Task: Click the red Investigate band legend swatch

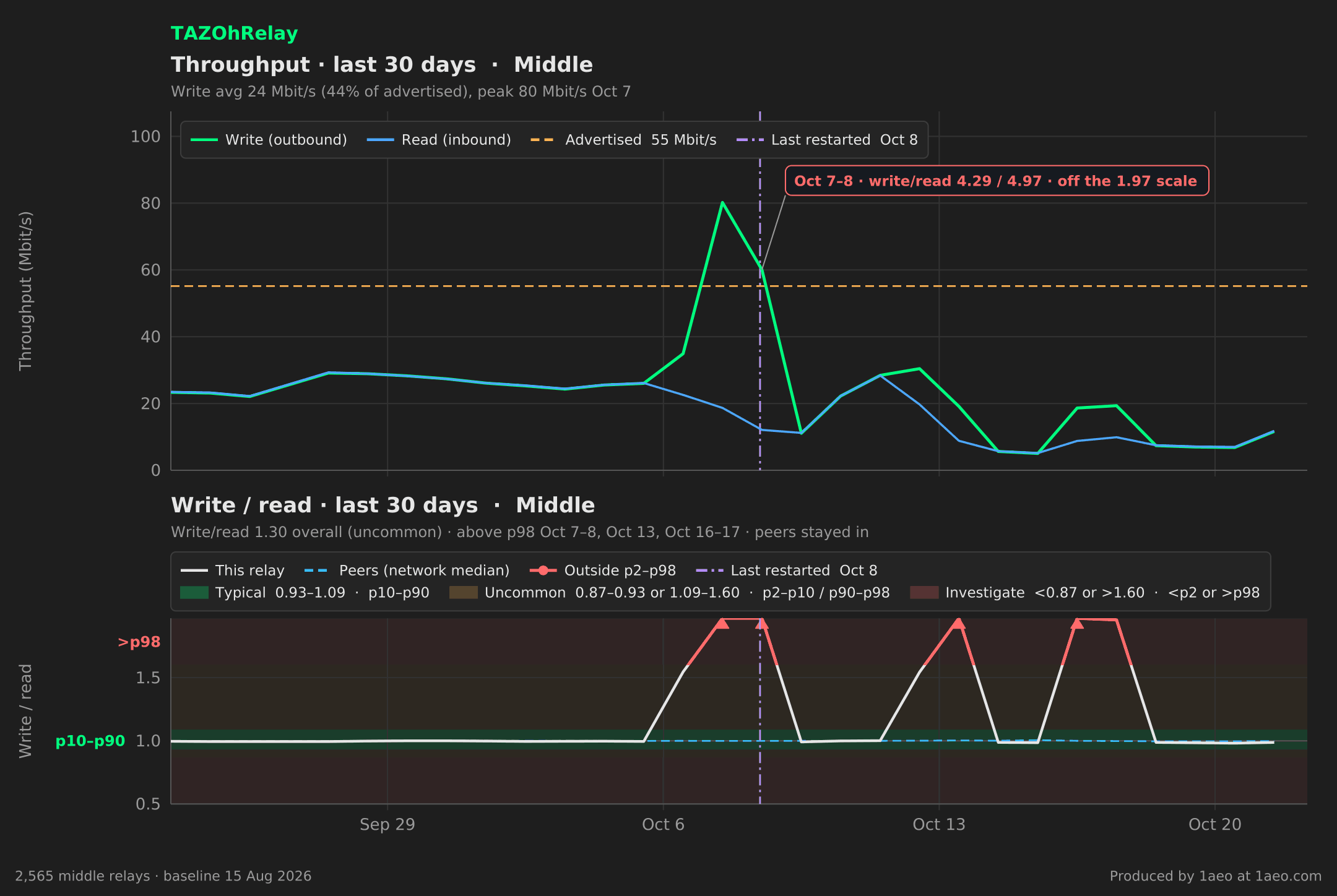Action: [x=924, y=593]
